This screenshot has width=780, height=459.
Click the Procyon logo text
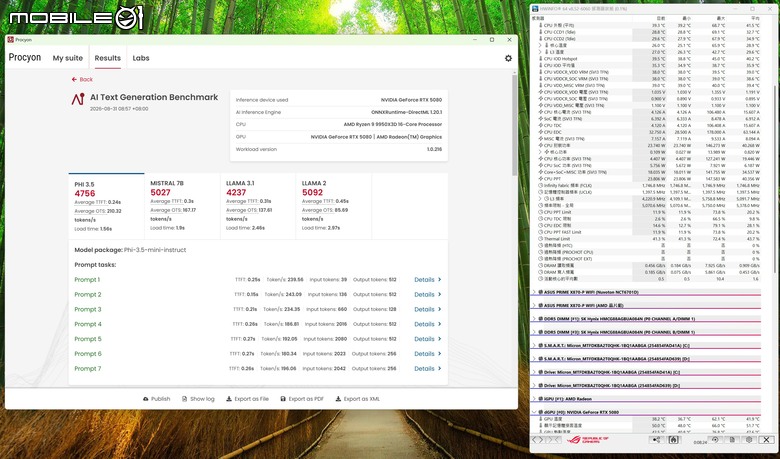tap(25, 58)
